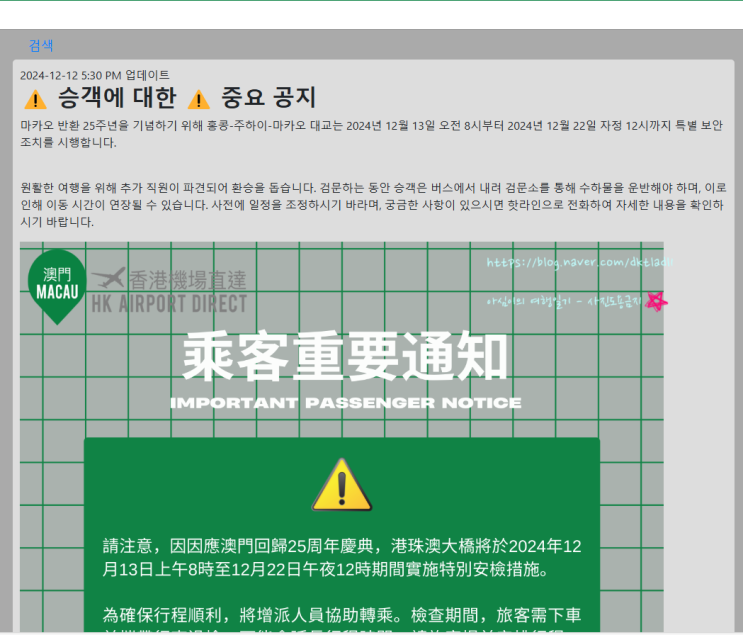Click the 乘客重要通知 banner title
Screen dimensions: 743x635
point(345,356)
